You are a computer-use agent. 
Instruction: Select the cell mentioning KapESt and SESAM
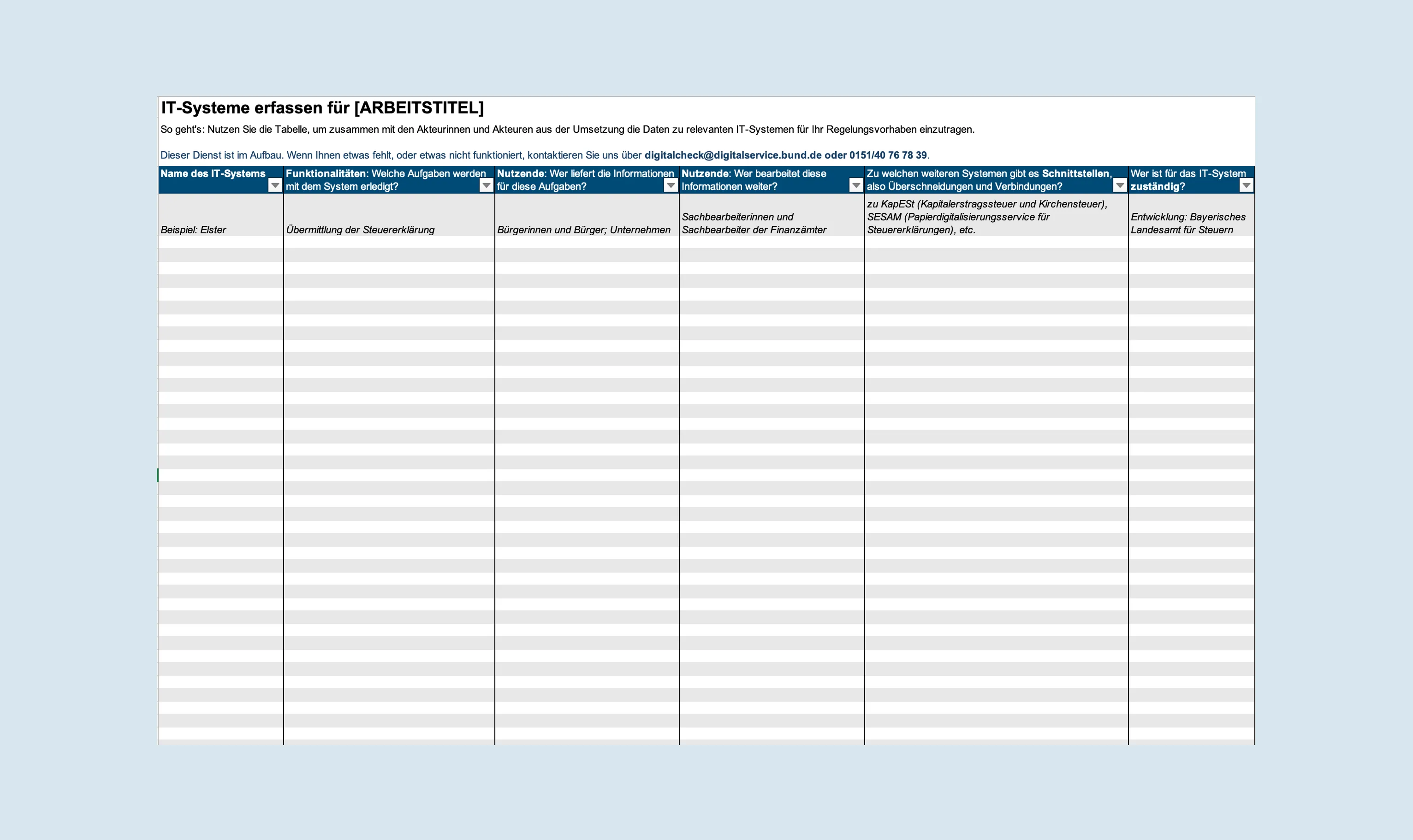(997, 215)
